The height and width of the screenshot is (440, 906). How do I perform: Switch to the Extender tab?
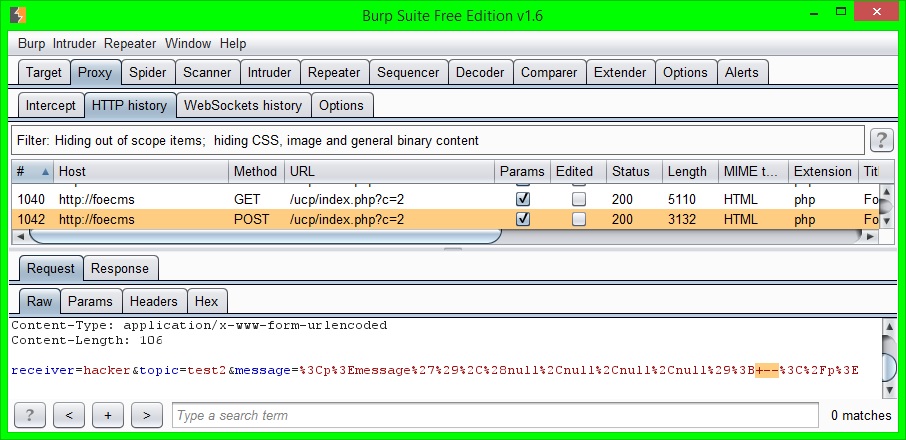point(620,73)
